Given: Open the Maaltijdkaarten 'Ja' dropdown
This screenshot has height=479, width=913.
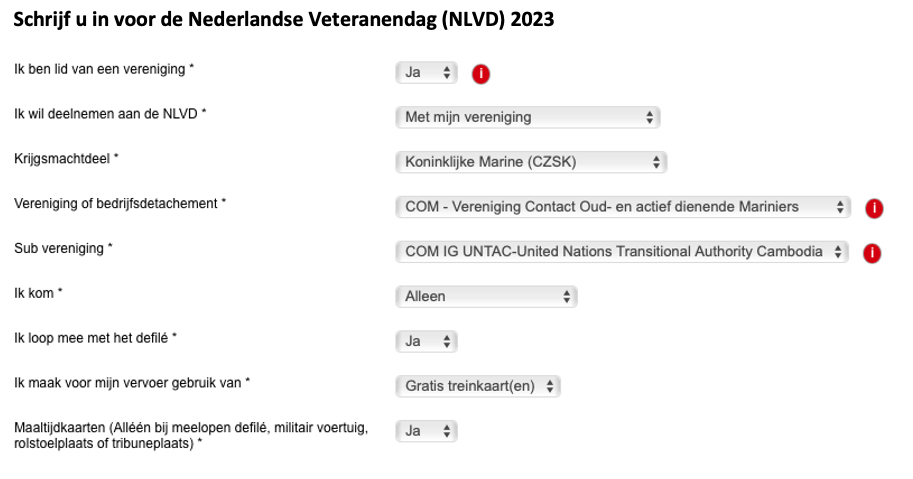Looking at the screenshot, I should pos(426,431).
